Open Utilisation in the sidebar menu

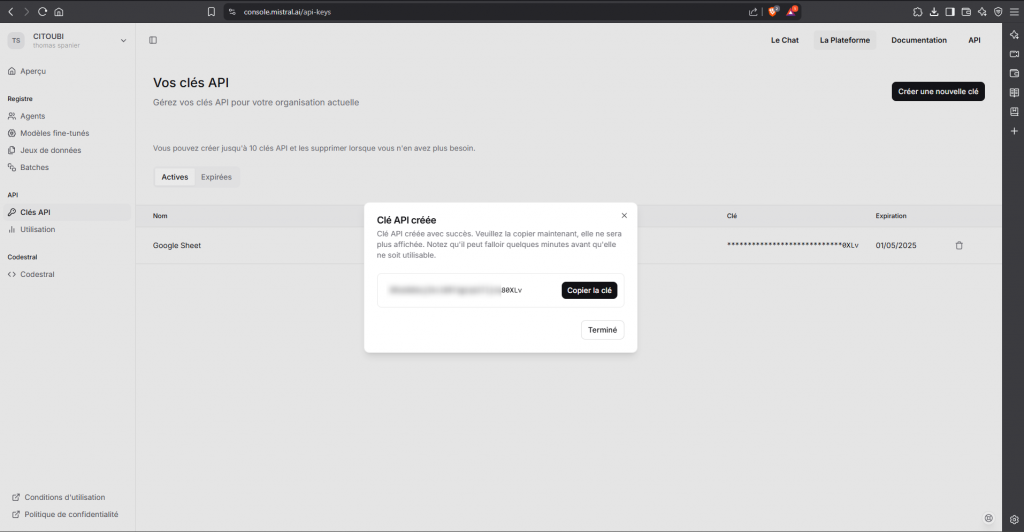[x=38, y=229]
